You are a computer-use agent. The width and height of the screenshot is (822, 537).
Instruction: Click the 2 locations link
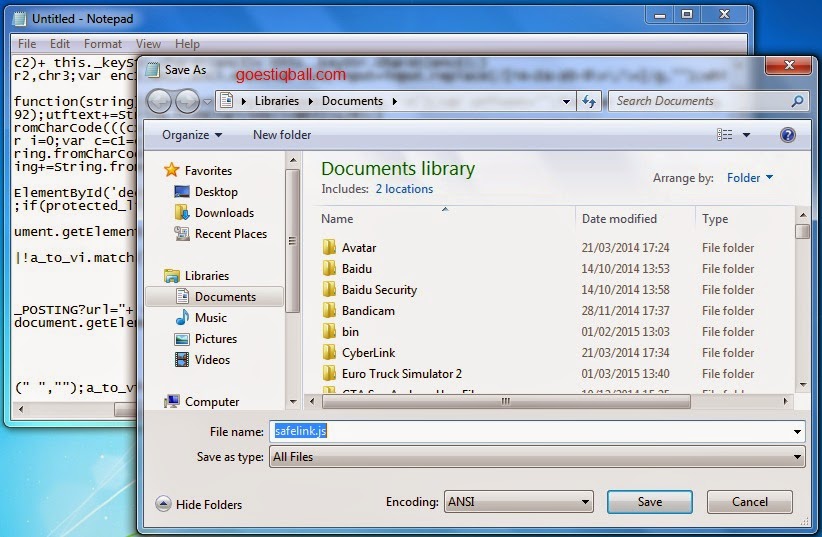point(404,189)
